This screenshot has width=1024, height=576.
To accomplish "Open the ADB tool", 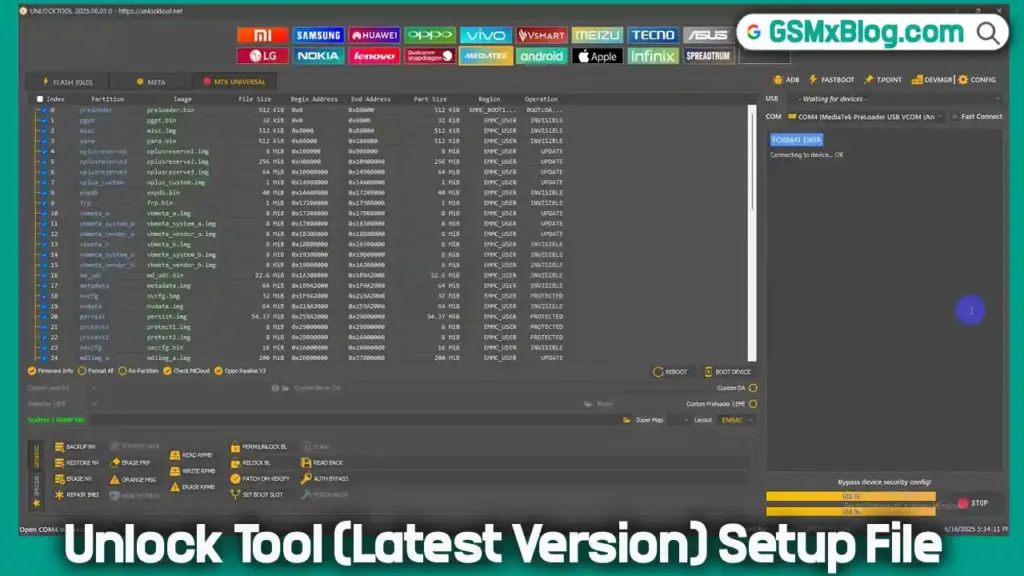I will point(786,80).
